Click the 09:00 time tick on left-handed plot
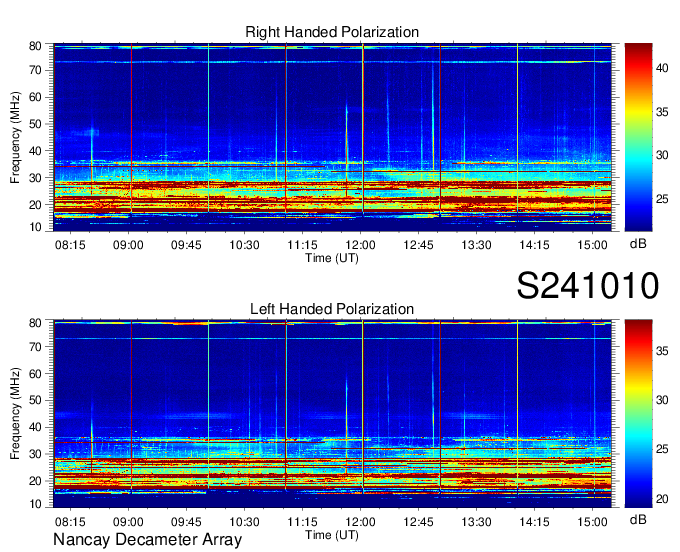The image size is (680, 552). pyautogui.click(x=128, y=522)
